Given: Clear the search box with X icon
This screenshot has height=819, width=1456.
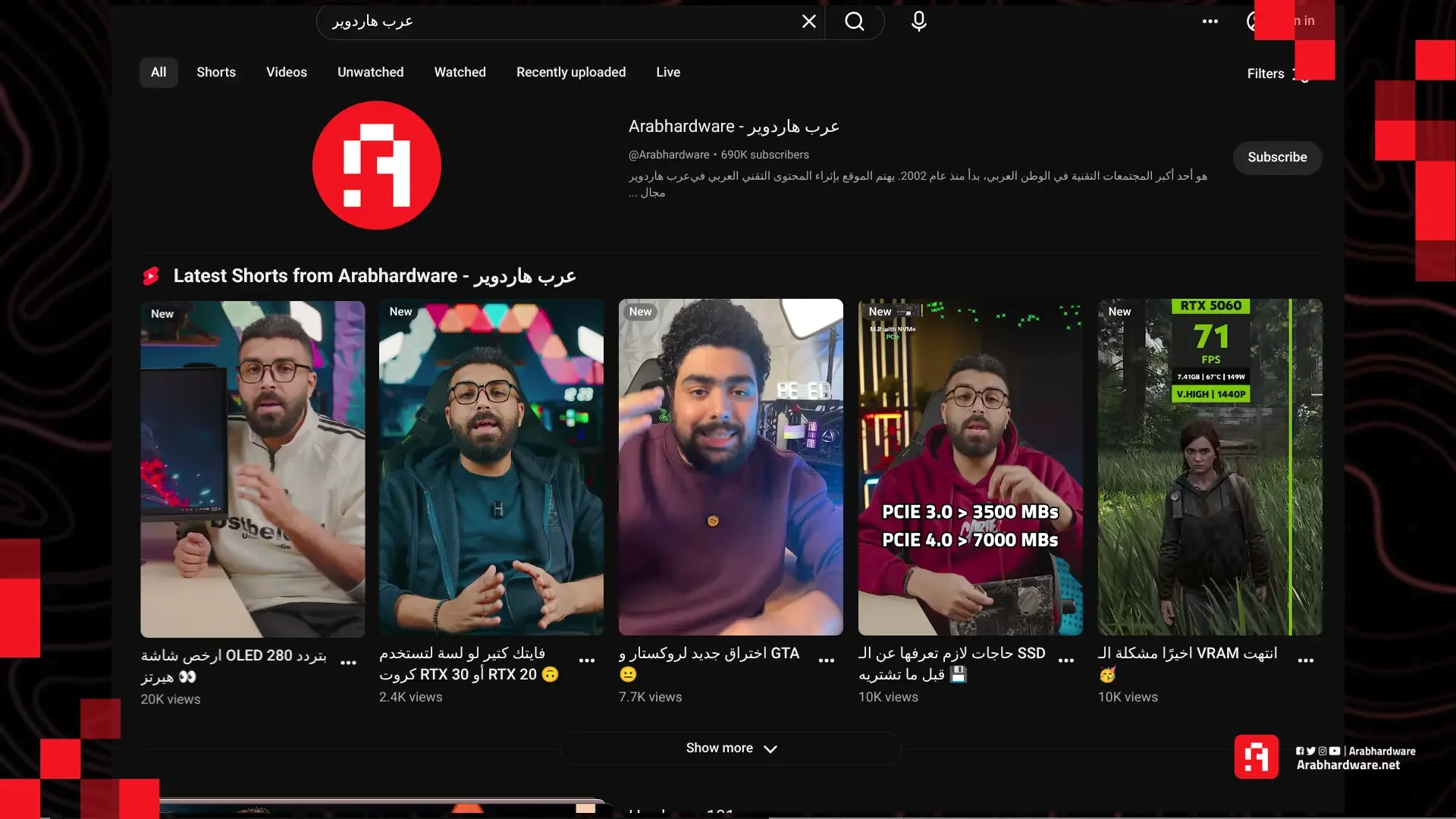Looking at the screenshot, I should point(808,21).
